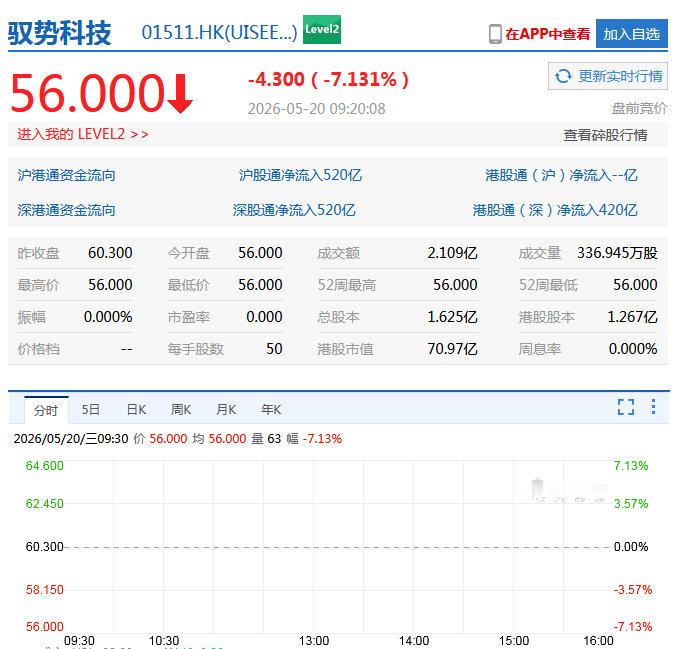Click 最高价 value 56.000
The image size is (685, 649).
[x=110, y=285]
